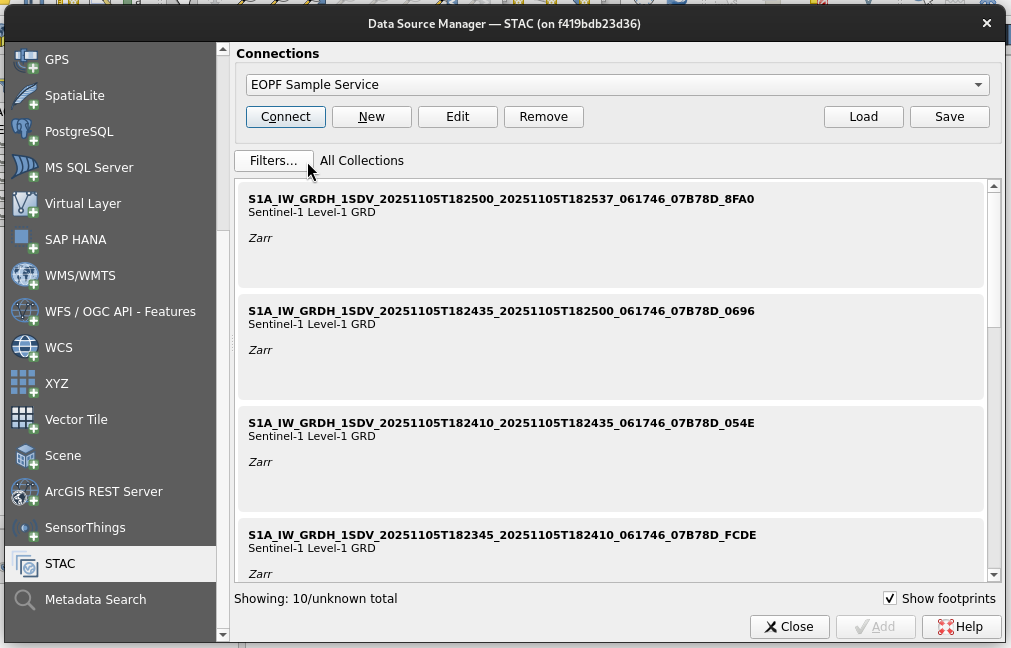Toggle the Show footprints checkbox
The image size is (1011, 648).
[x=890, y=599]
